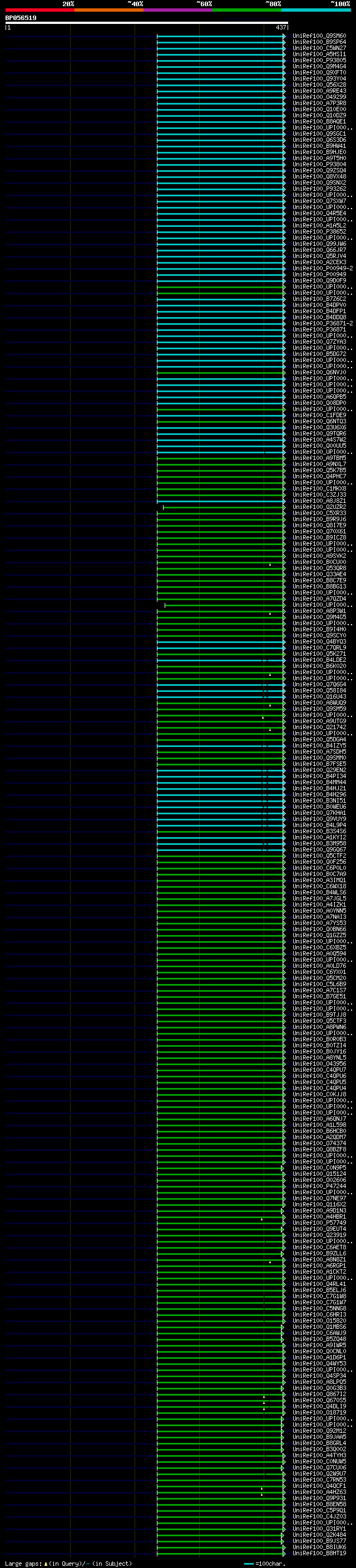Click the white query sequence bar

[147, 22]
